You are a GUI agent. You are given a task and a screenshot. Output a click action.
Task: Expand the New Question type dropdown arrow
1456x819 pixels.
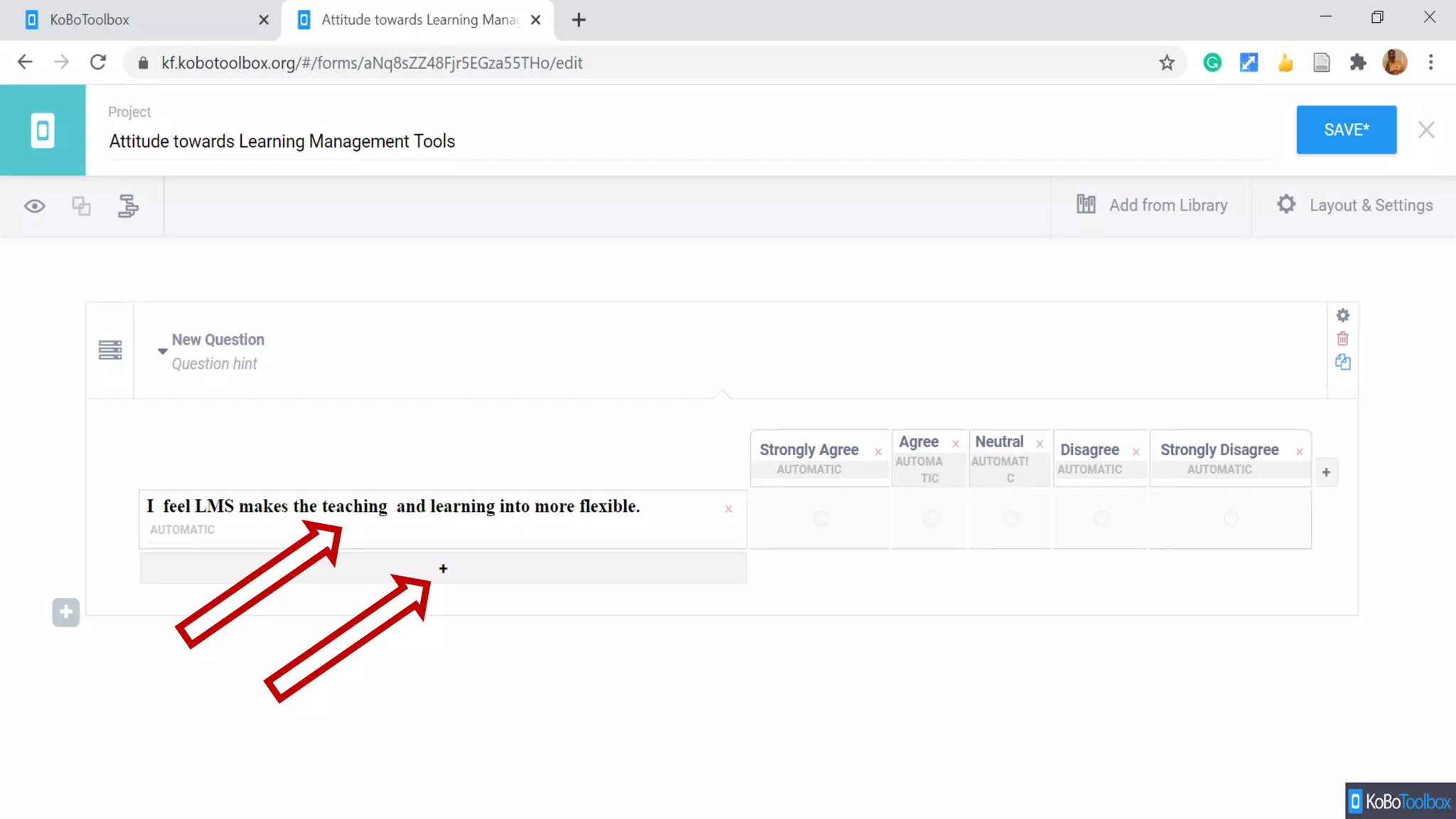[162, 351]
